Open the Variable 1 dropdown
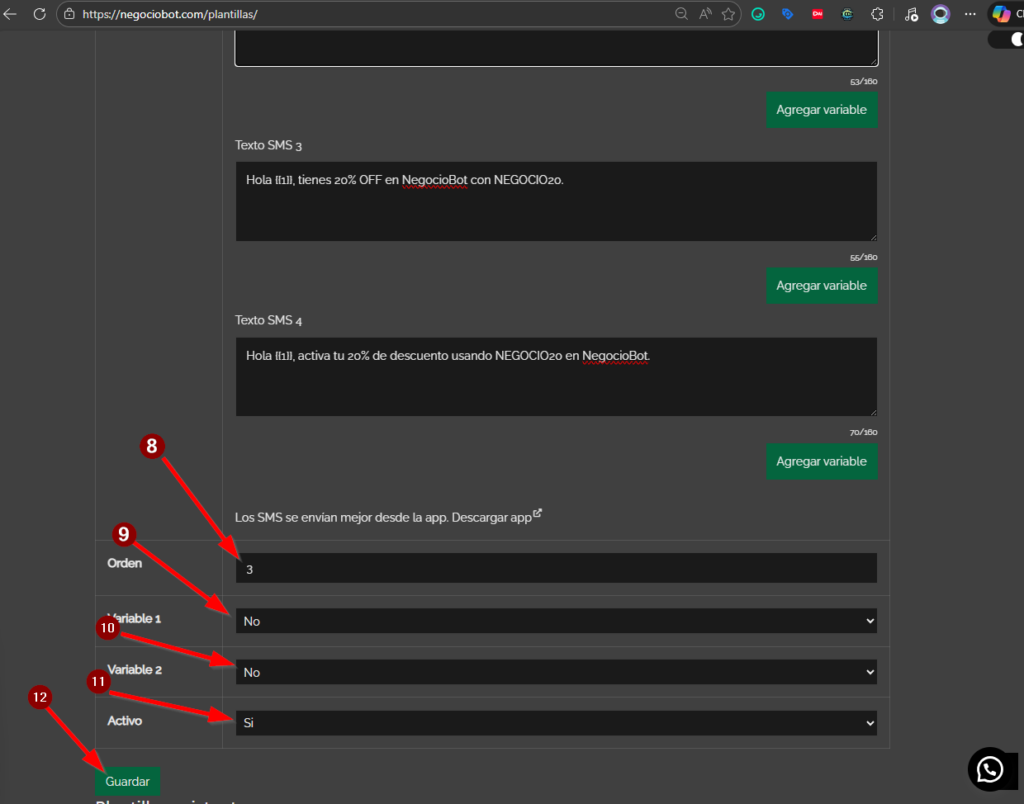1024x804 pixels. tap(556, 621)
